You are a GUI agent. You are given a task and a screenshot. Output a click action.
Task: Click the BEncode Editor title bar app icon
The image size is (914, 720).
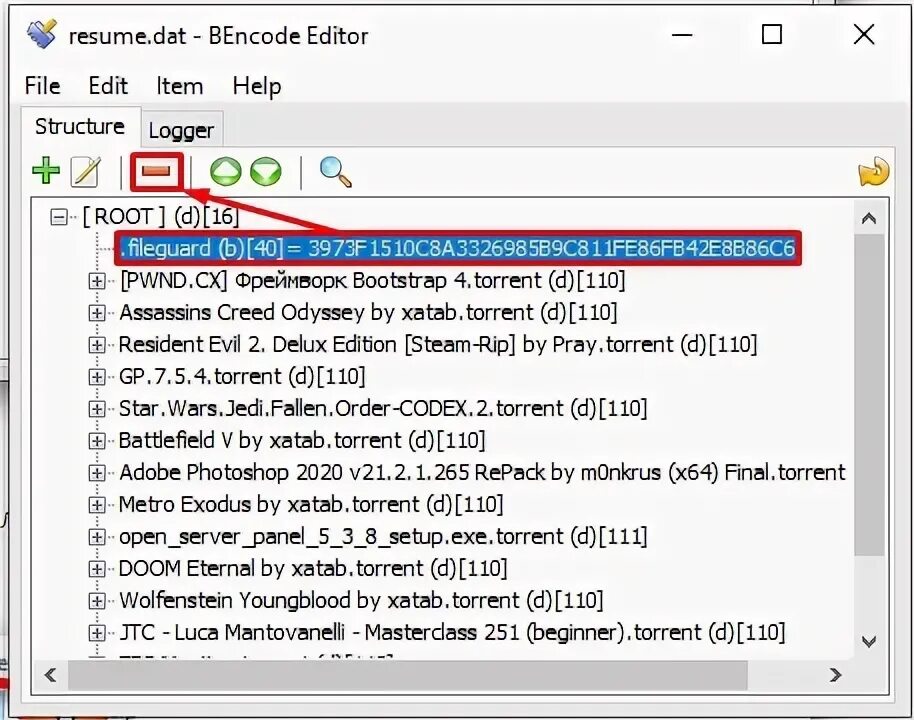(41, 34)
